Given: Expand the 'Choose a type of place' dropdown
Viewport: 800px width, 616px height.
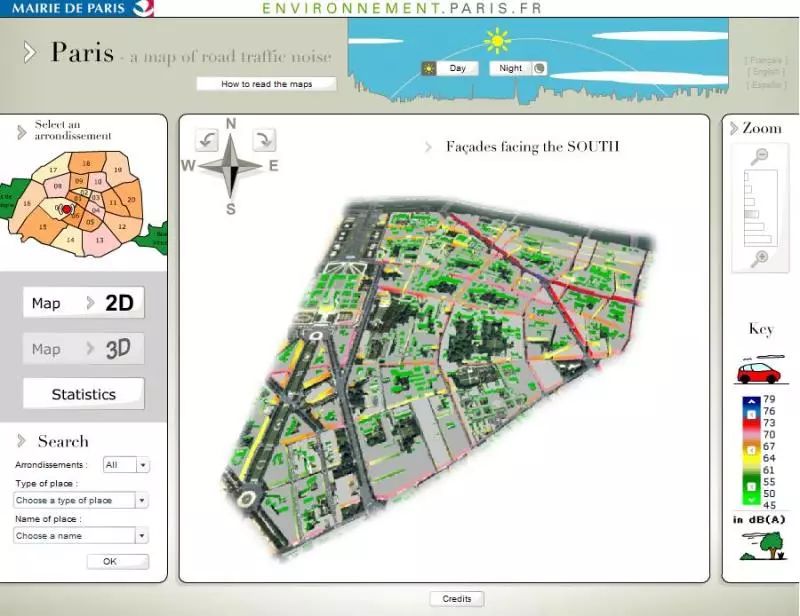Looking at the screenshot, I should click(82, 500).
